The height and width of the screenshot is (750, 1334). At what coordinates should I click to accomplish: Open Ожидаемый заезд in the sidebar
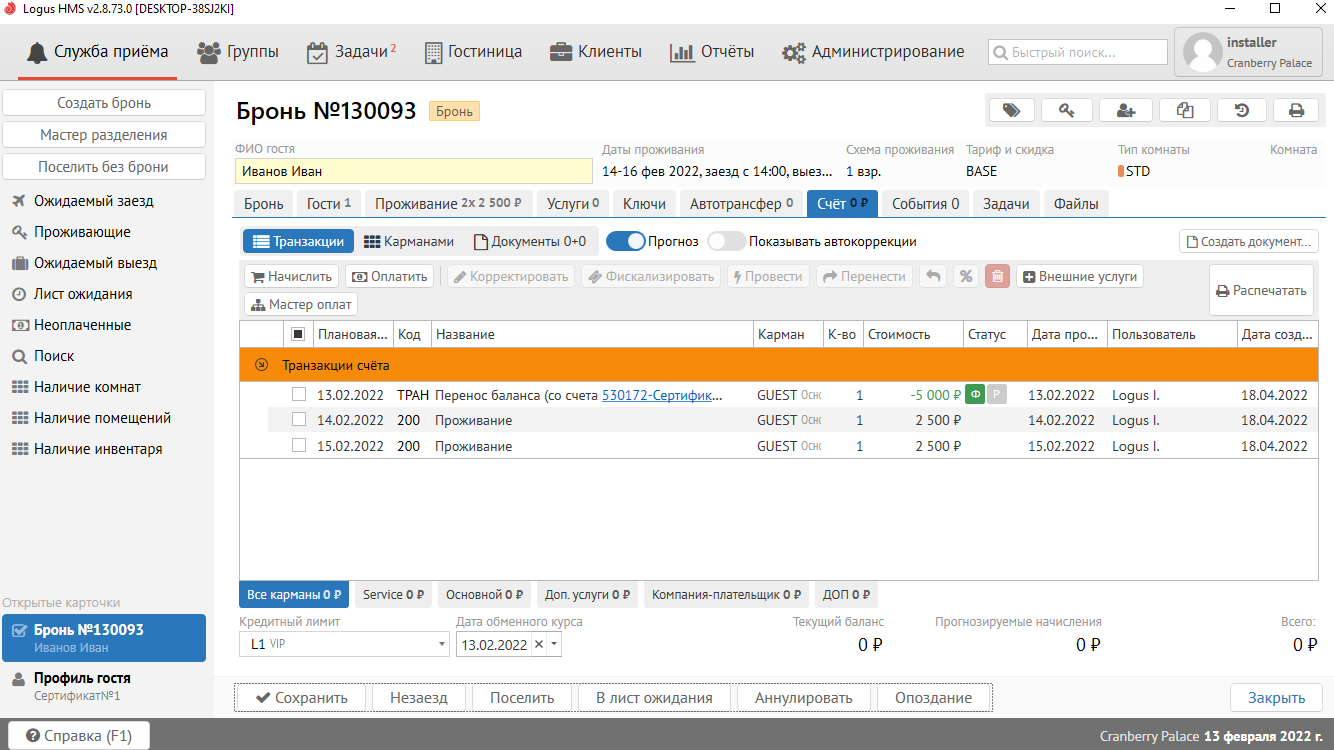coord(94,201)
